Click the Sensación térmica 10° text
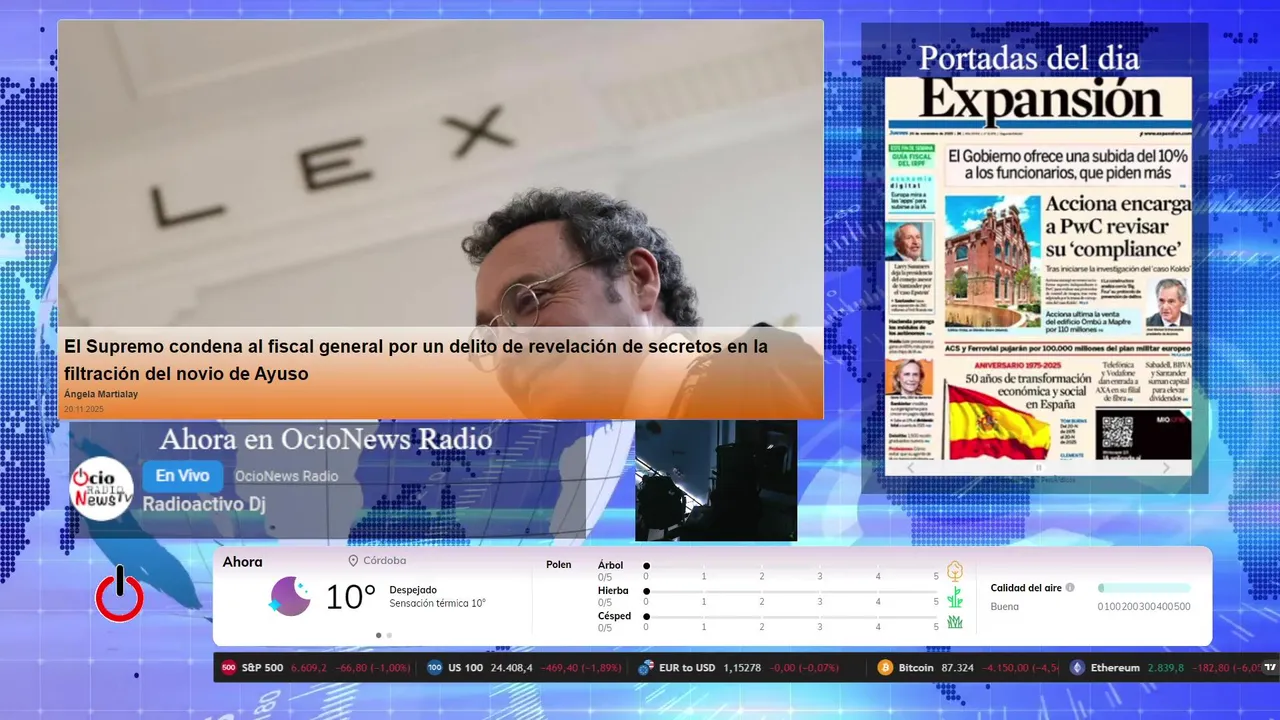This screenshot has width=1280, height=720. coord(437,603)
